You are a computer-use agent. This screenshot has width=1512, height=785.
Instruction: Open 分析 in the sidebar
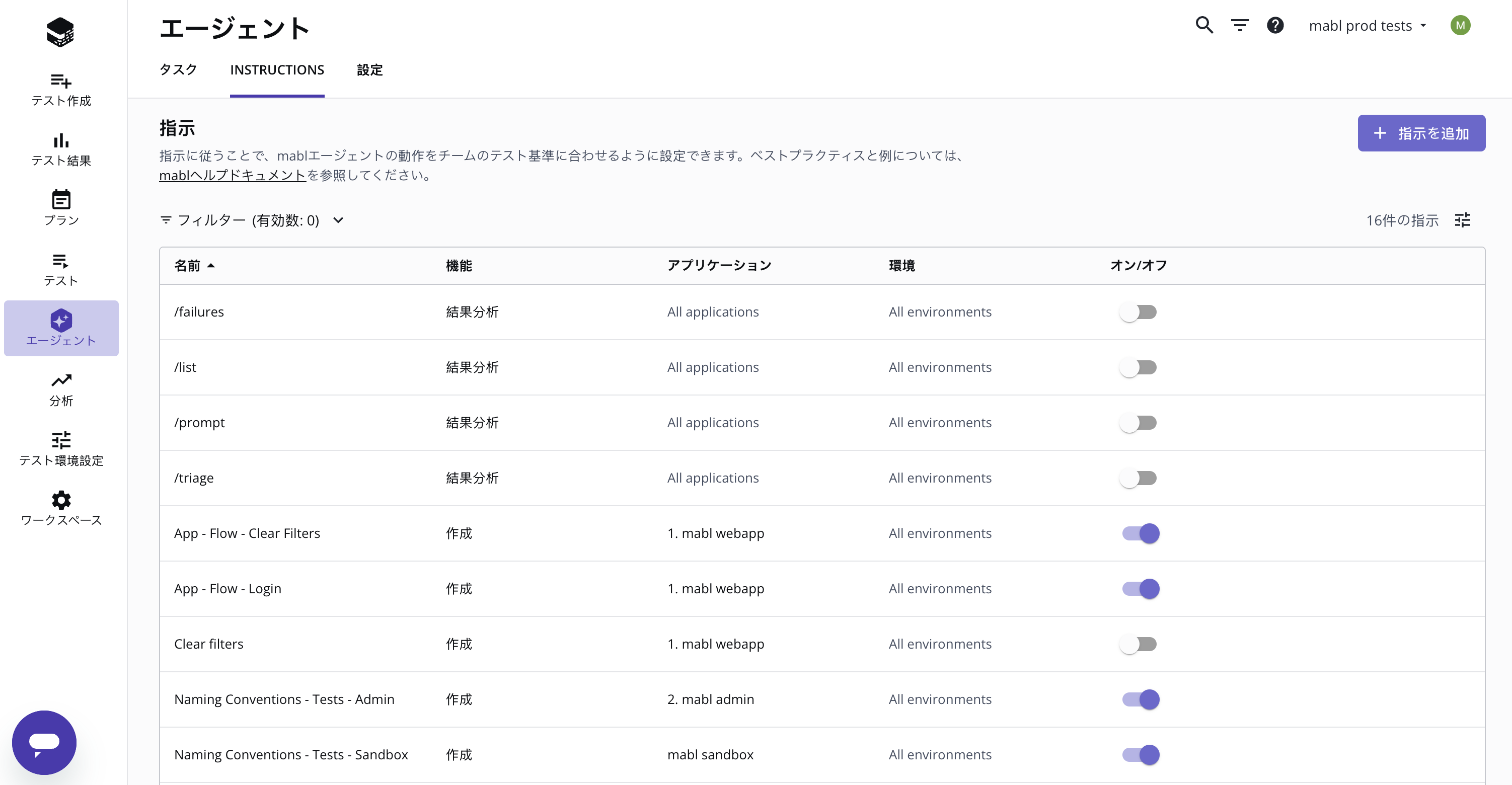[x=61, y=389]
